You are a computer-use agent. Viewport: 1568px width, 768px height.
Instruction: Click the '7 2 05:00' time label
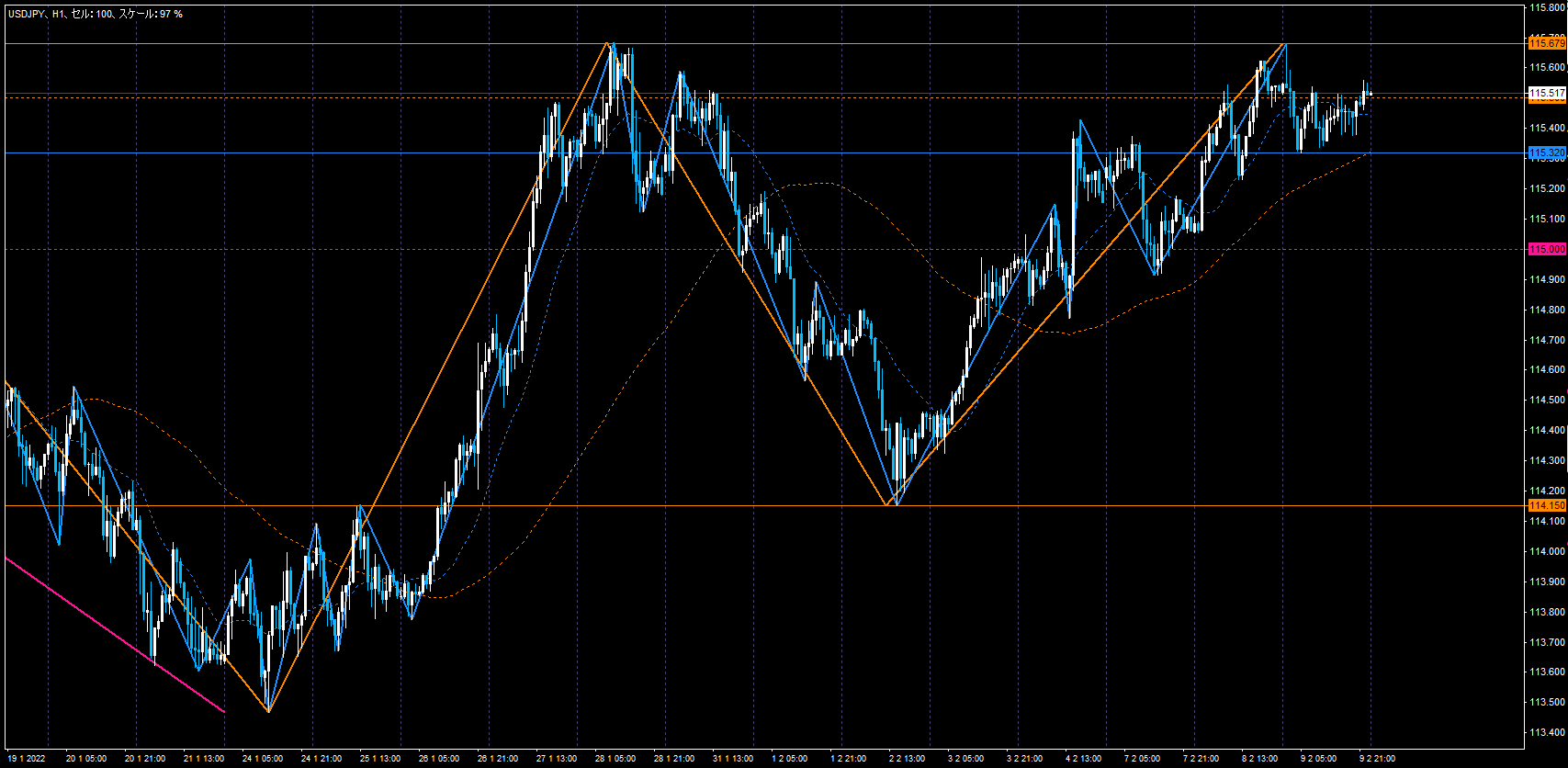click(x=1142, y=759)
